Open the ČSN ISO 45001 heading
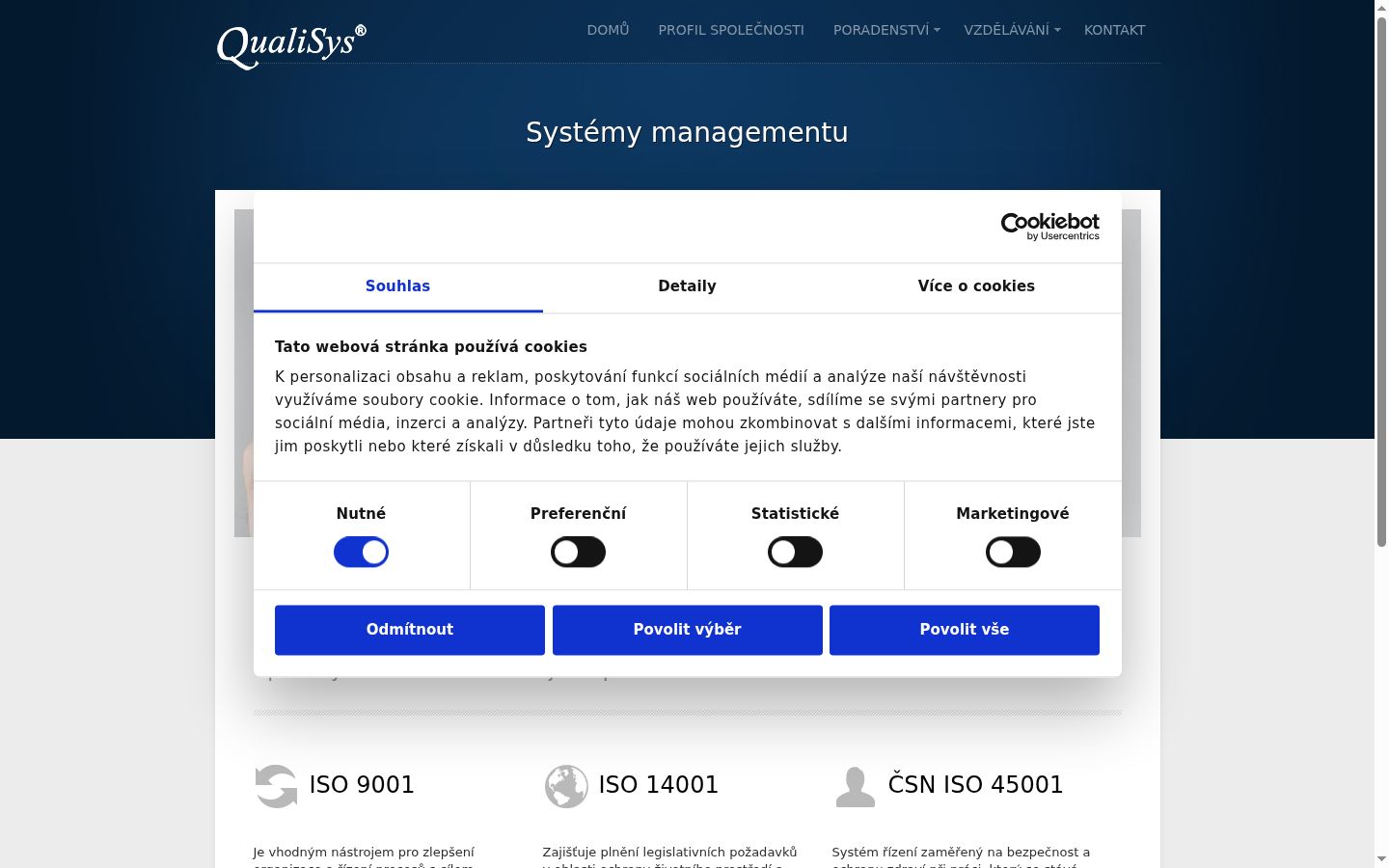This screenshot has width=1389, height=868. coord(975,785)
